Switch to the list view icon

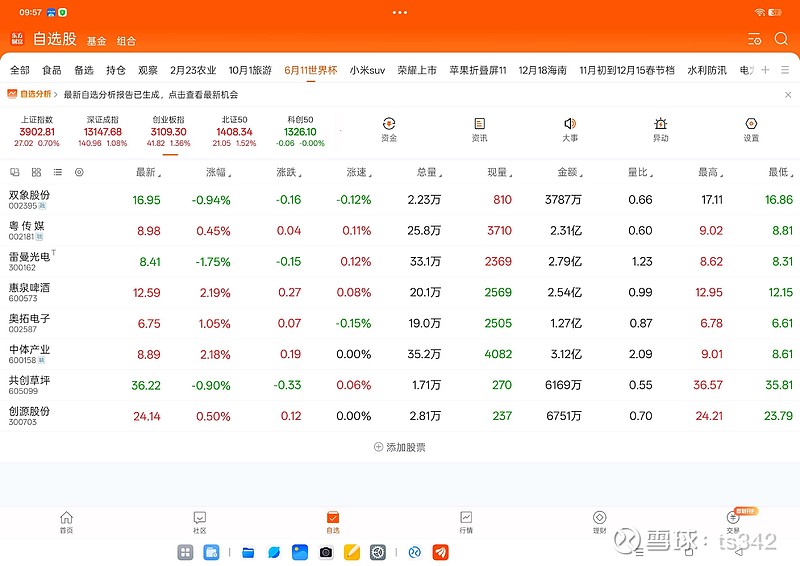(x=58, y=173)
